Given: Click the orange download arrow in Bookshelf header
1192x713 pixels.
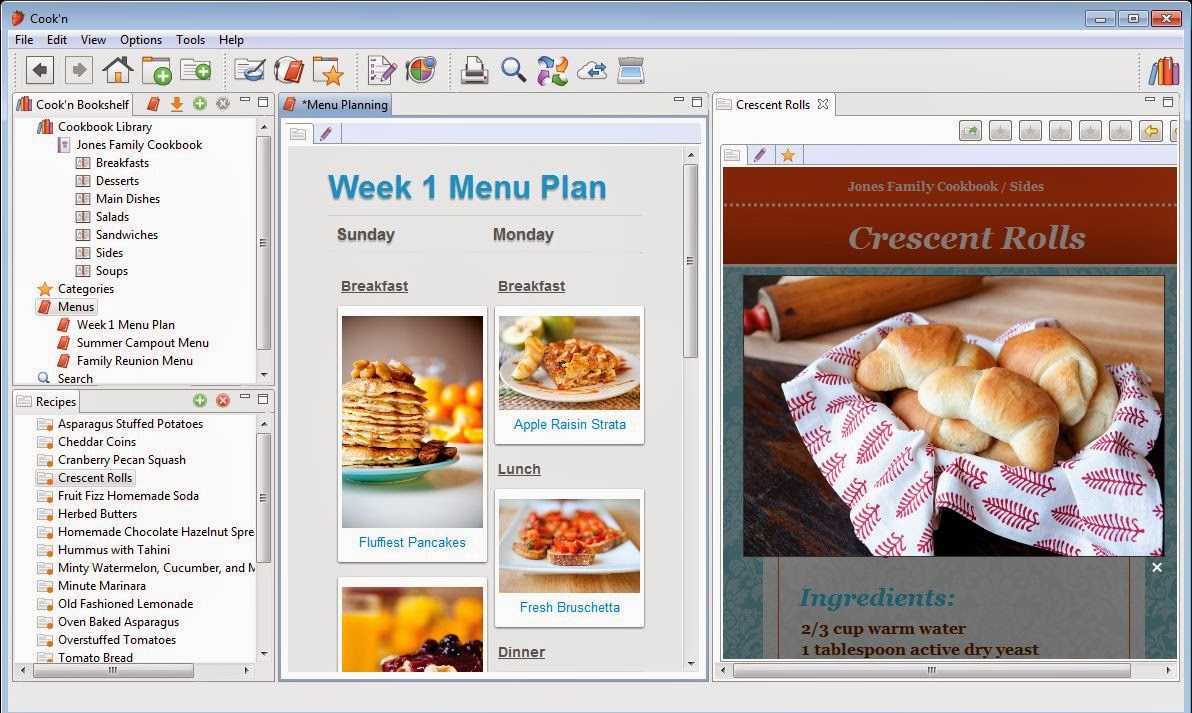Looking at the screenshot, I should point(176,103).
